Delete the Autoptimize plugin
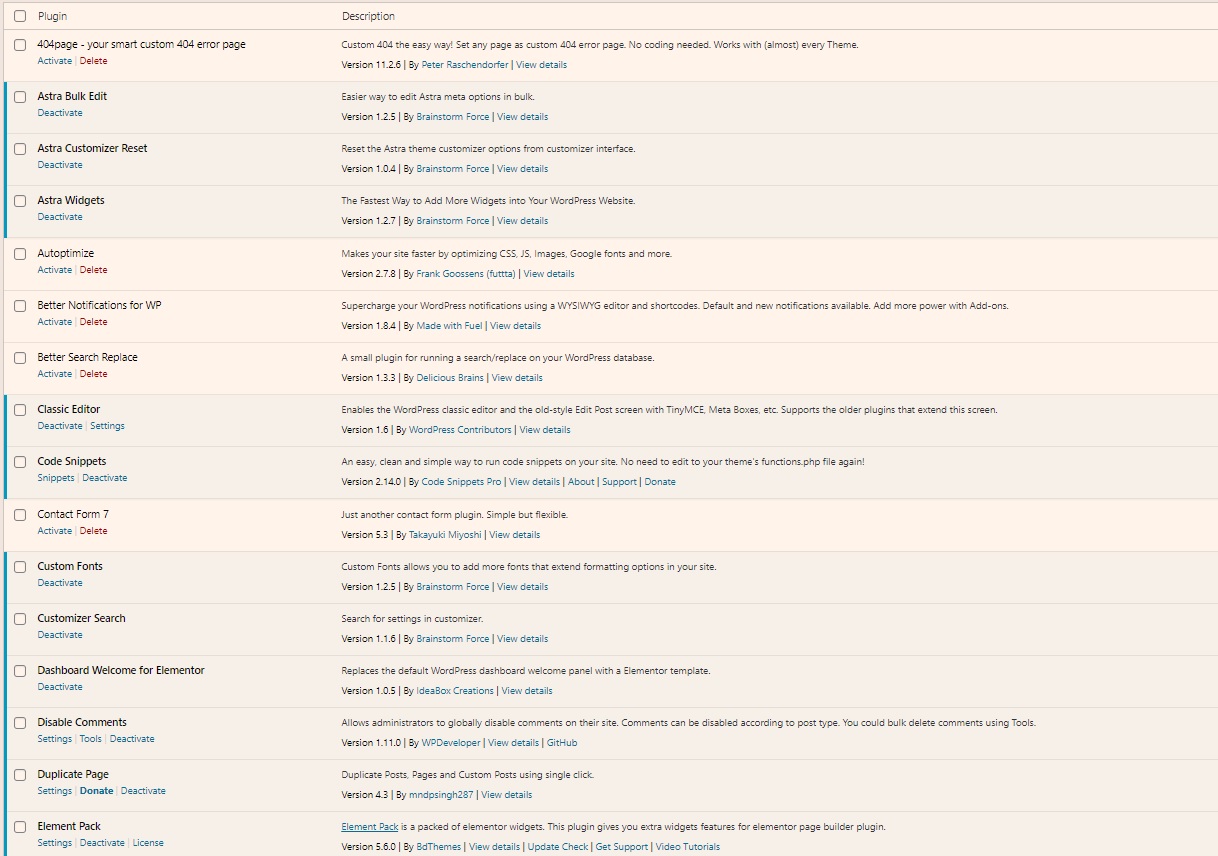 (93, 270)
